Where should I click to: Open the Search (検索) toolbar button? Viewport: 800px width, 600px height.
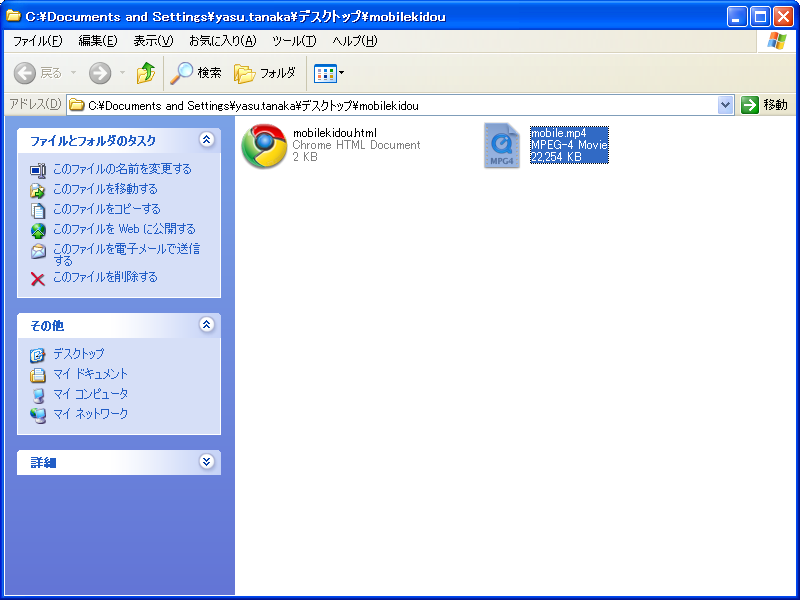point(196,73)
